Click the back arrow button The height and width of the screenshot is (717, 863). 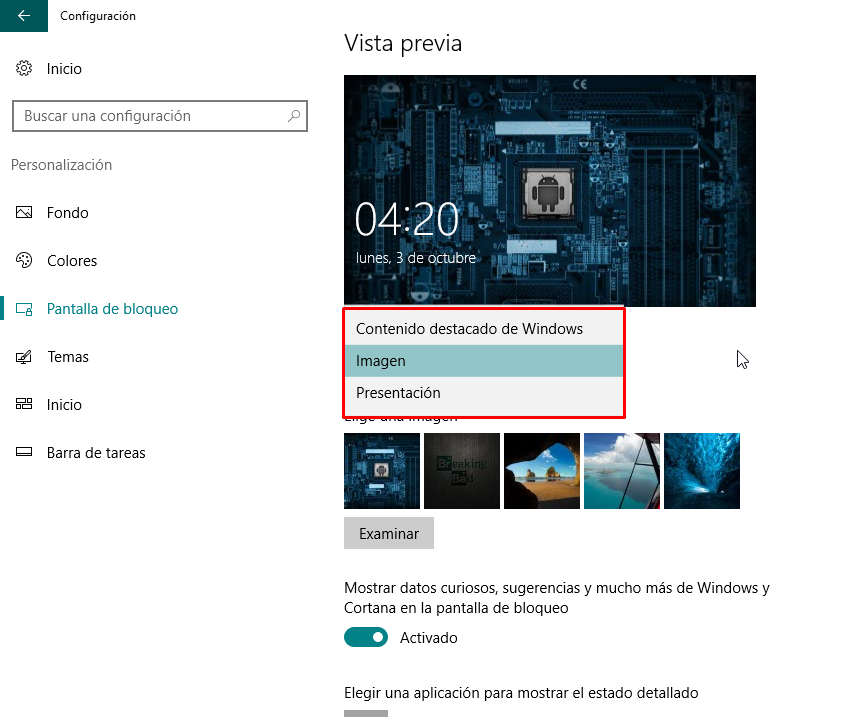click(x=24, y=15)
